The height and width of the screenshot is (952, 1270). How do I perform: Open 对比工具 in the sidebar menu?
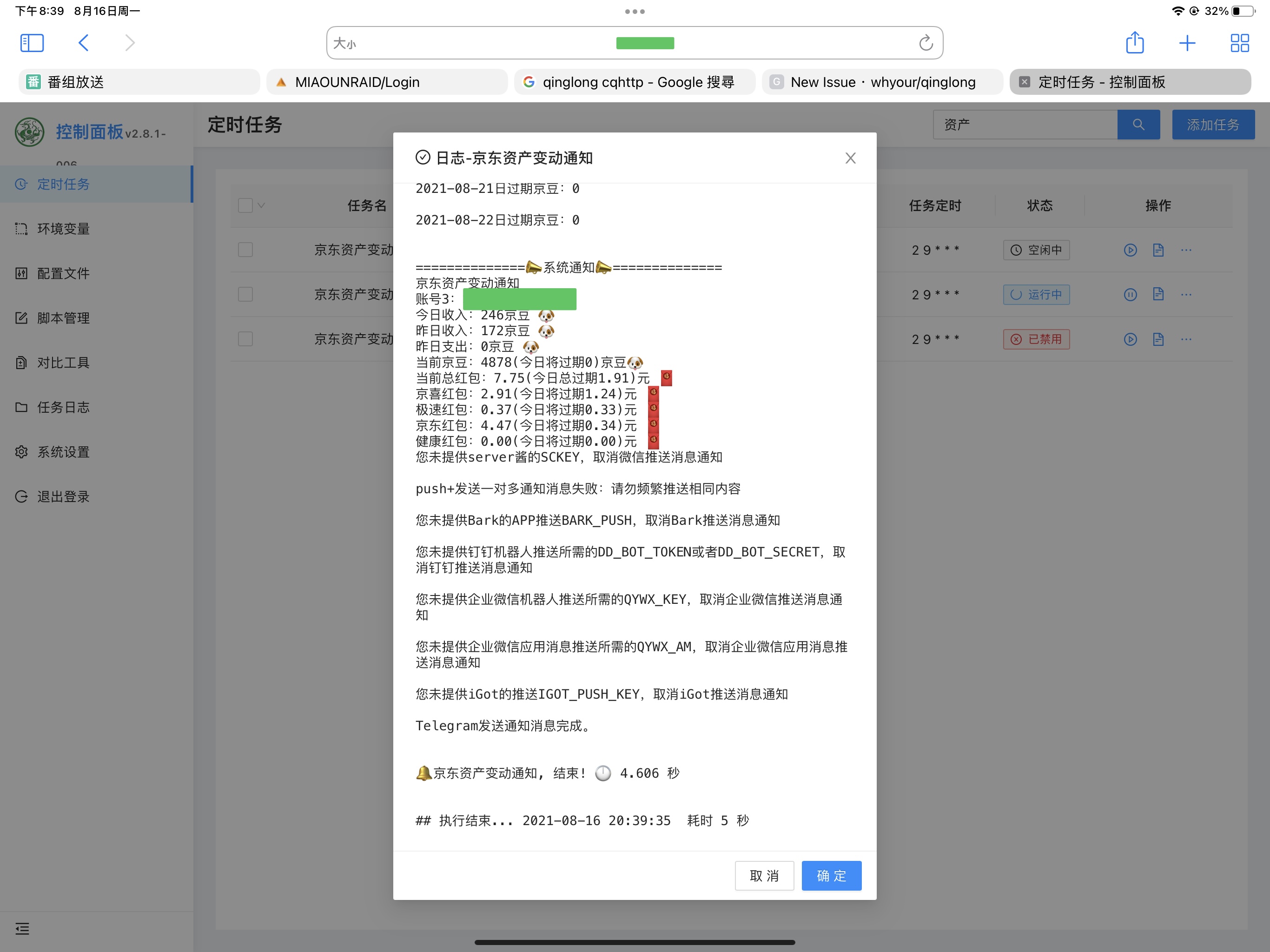click(x=96, y=363)
